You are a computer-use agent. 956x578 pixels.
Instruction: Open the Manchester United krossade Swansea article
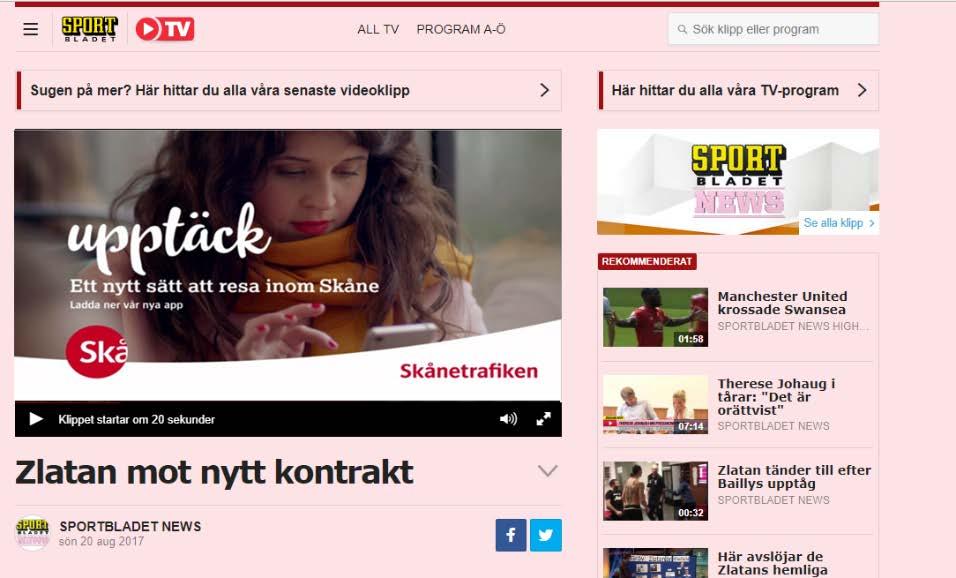[x=782, y=303]
